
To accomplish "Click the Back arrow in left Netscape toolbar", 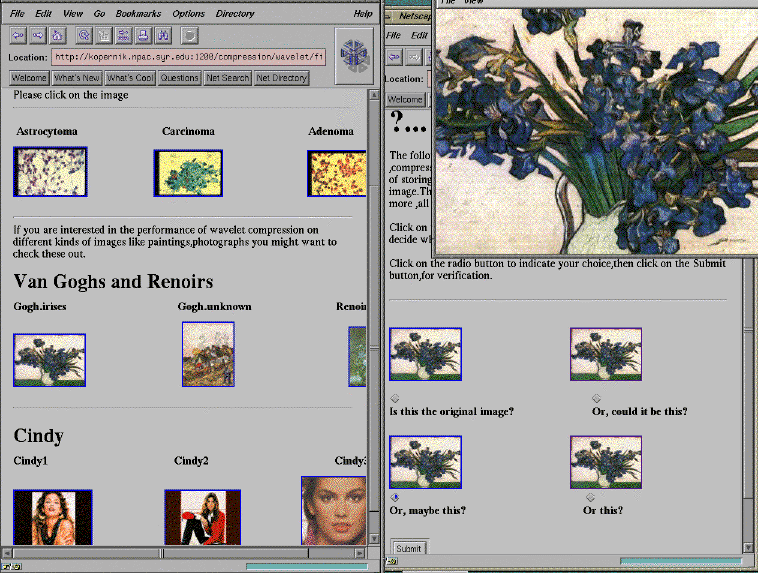I will tap(18, 35).
